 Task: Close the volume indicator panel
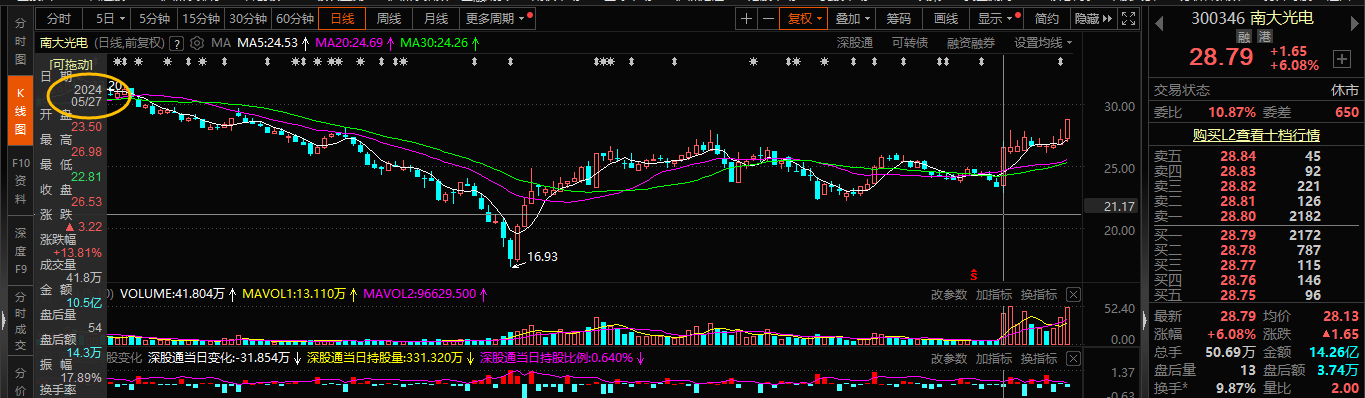click(1073, 295)
